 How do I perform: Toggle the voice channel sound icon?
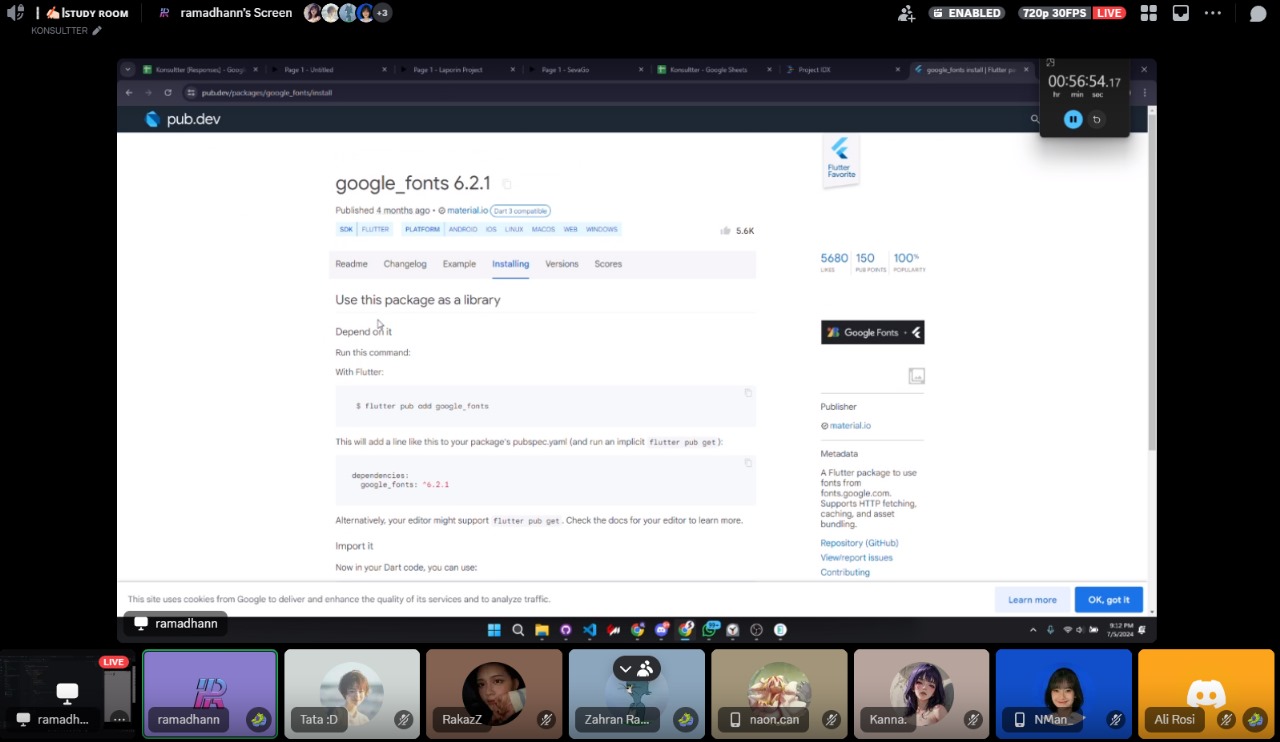pyautogui.click(x=15, y=13)
